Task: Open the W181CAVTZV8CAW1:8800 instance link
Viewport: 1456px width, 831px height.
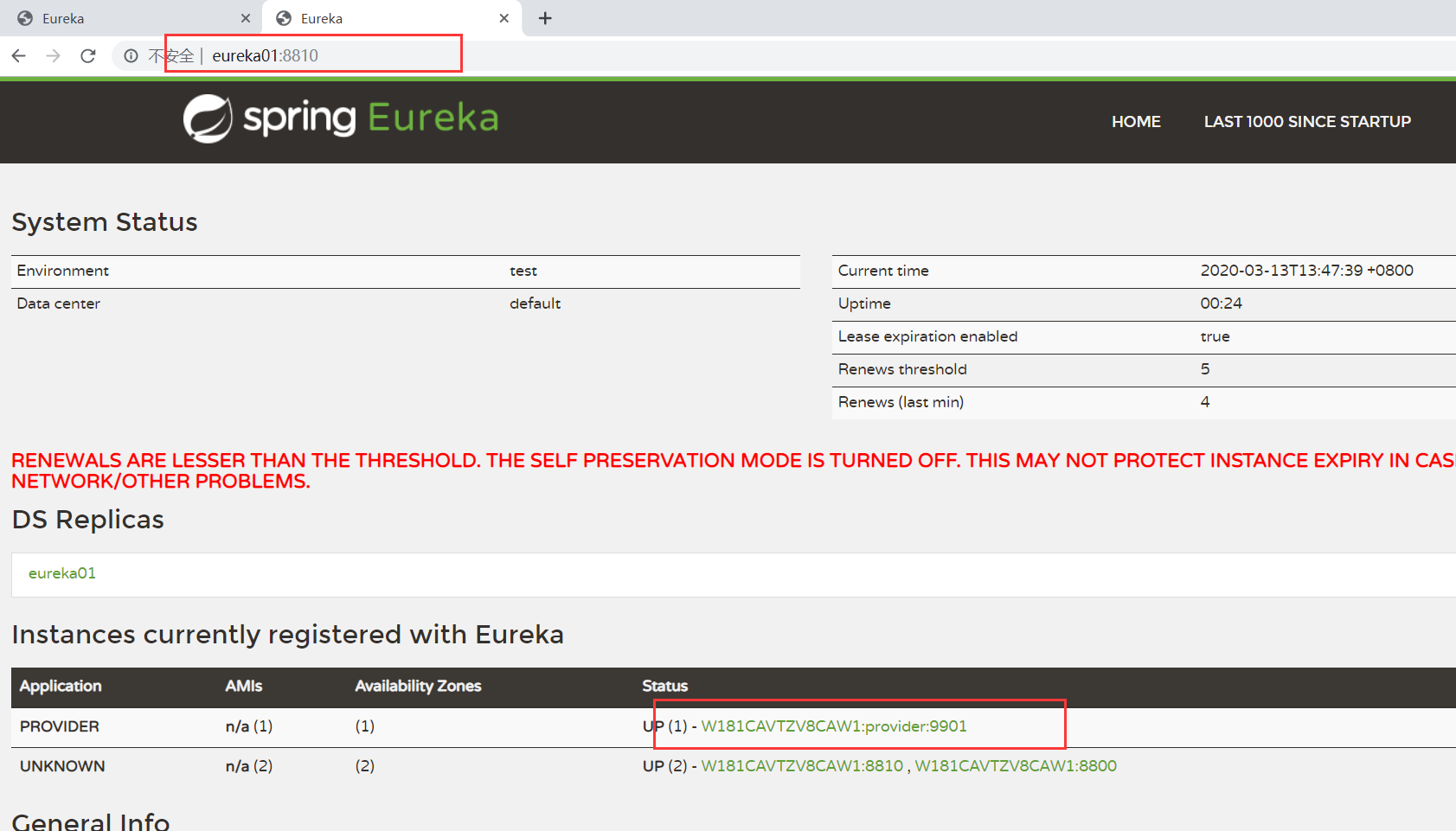Action: click(1016, 766)
